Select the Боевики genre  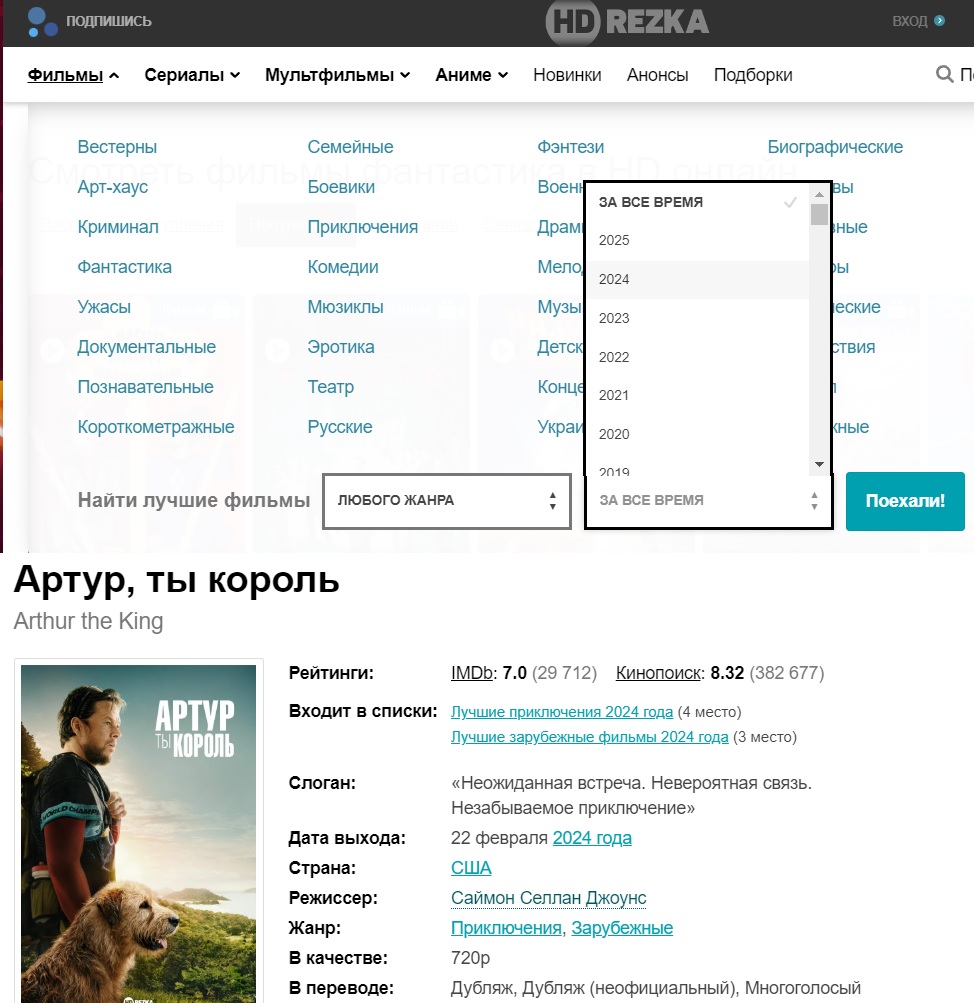341,187
